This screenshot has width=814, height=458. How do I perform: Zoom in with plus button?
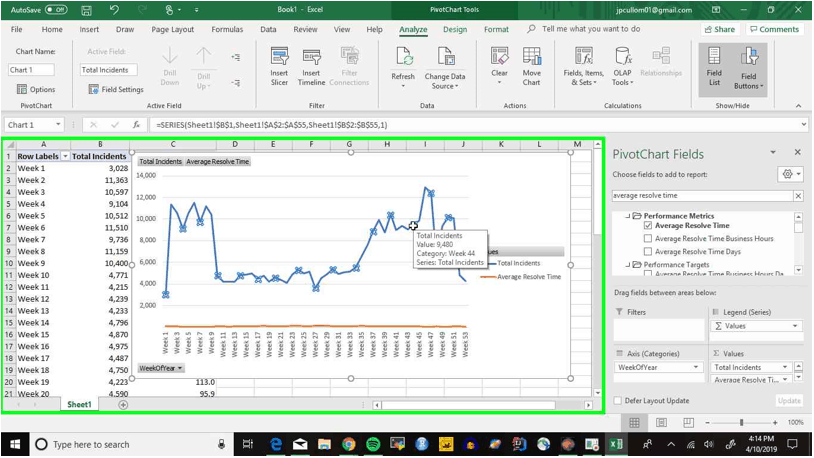point(775,423)
